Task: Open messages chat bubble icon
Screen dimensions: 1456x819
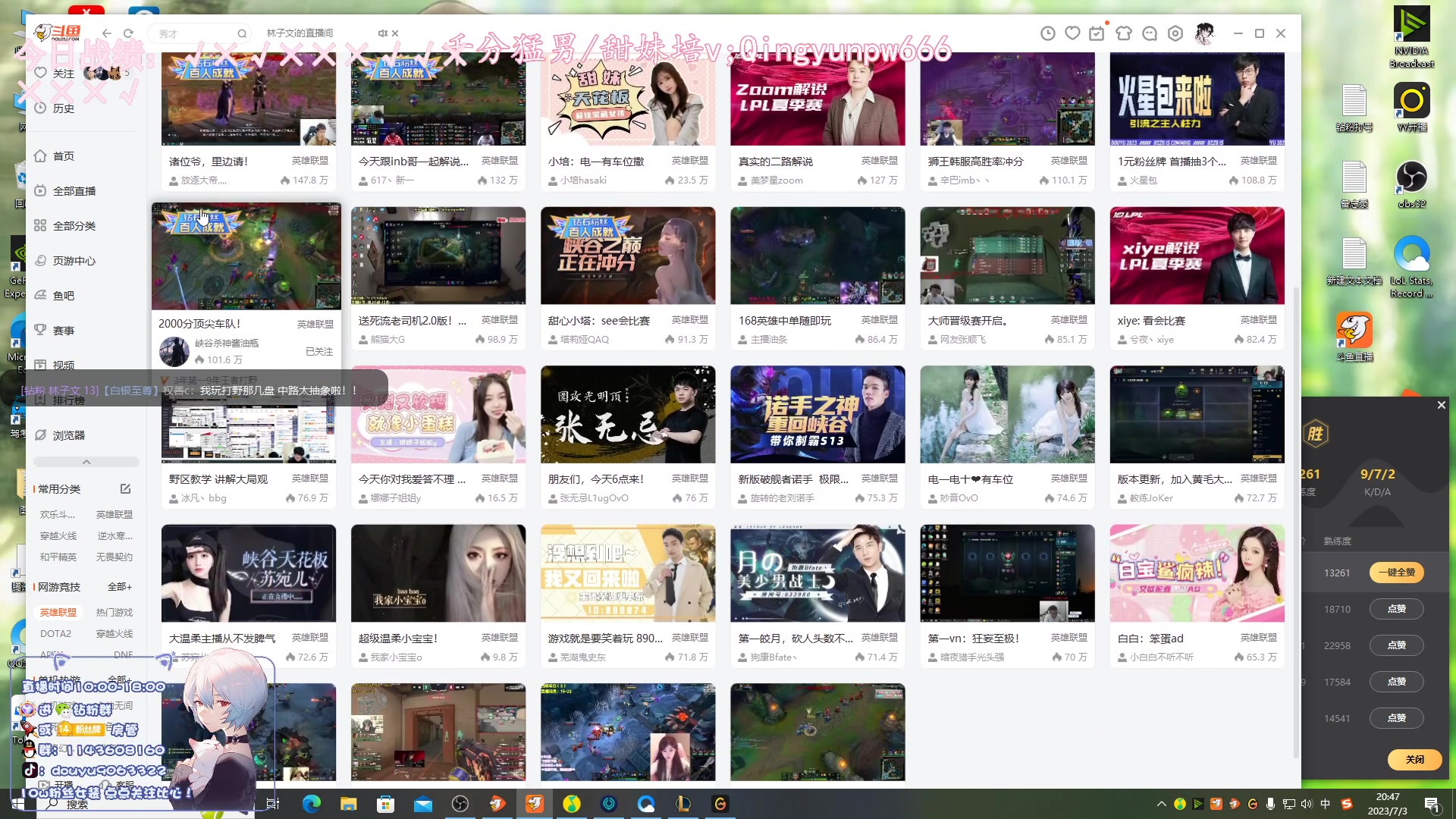Action: pyautogui.click(x=1150, y=33)
